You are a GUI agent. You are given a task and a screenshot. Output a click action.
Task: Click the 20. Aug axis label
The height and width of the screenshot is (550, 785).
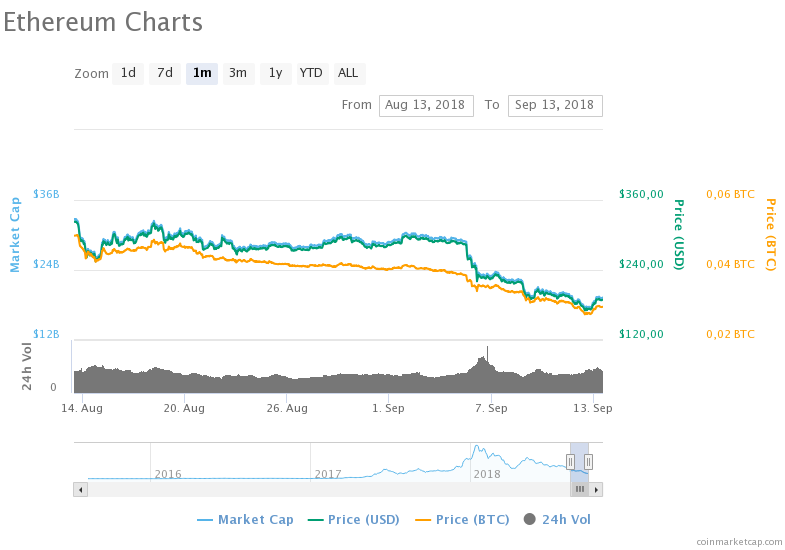coord(184,408)
